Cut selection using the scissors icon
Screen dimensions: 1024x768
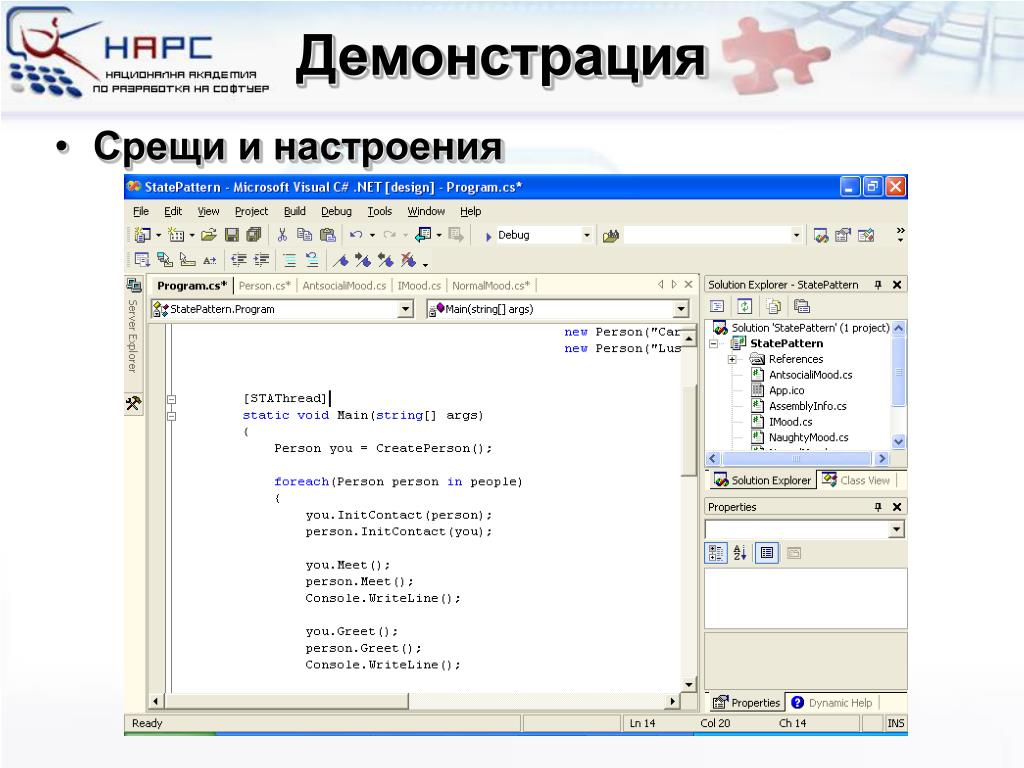click(x=282, y=234)
